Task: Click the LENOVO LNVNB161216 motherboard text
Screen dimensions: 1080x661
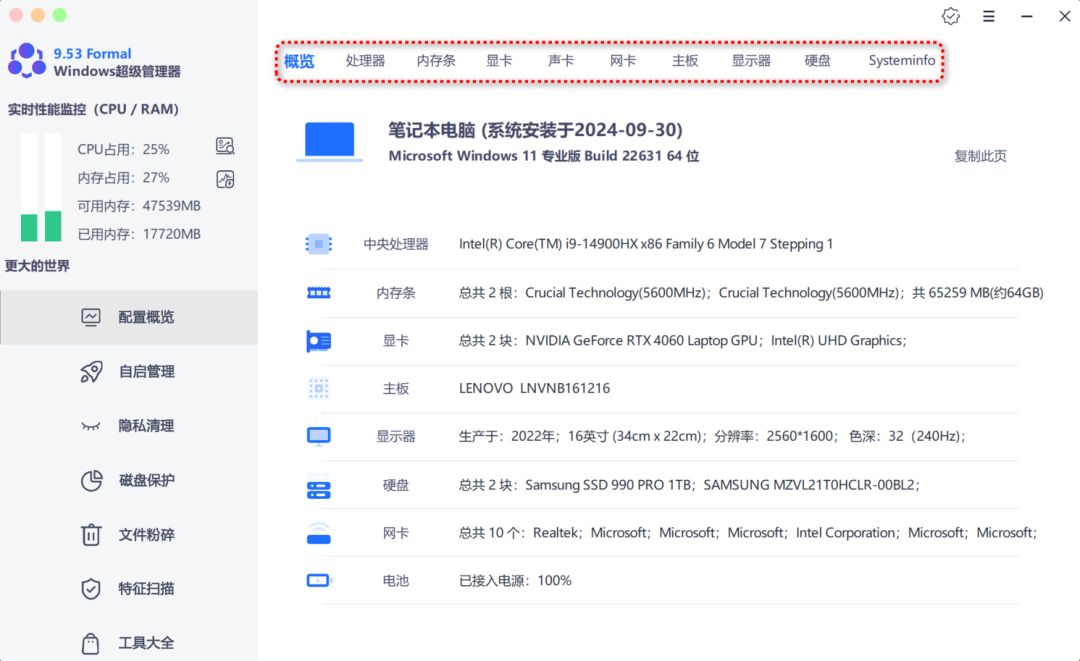Action: [534, 388]
